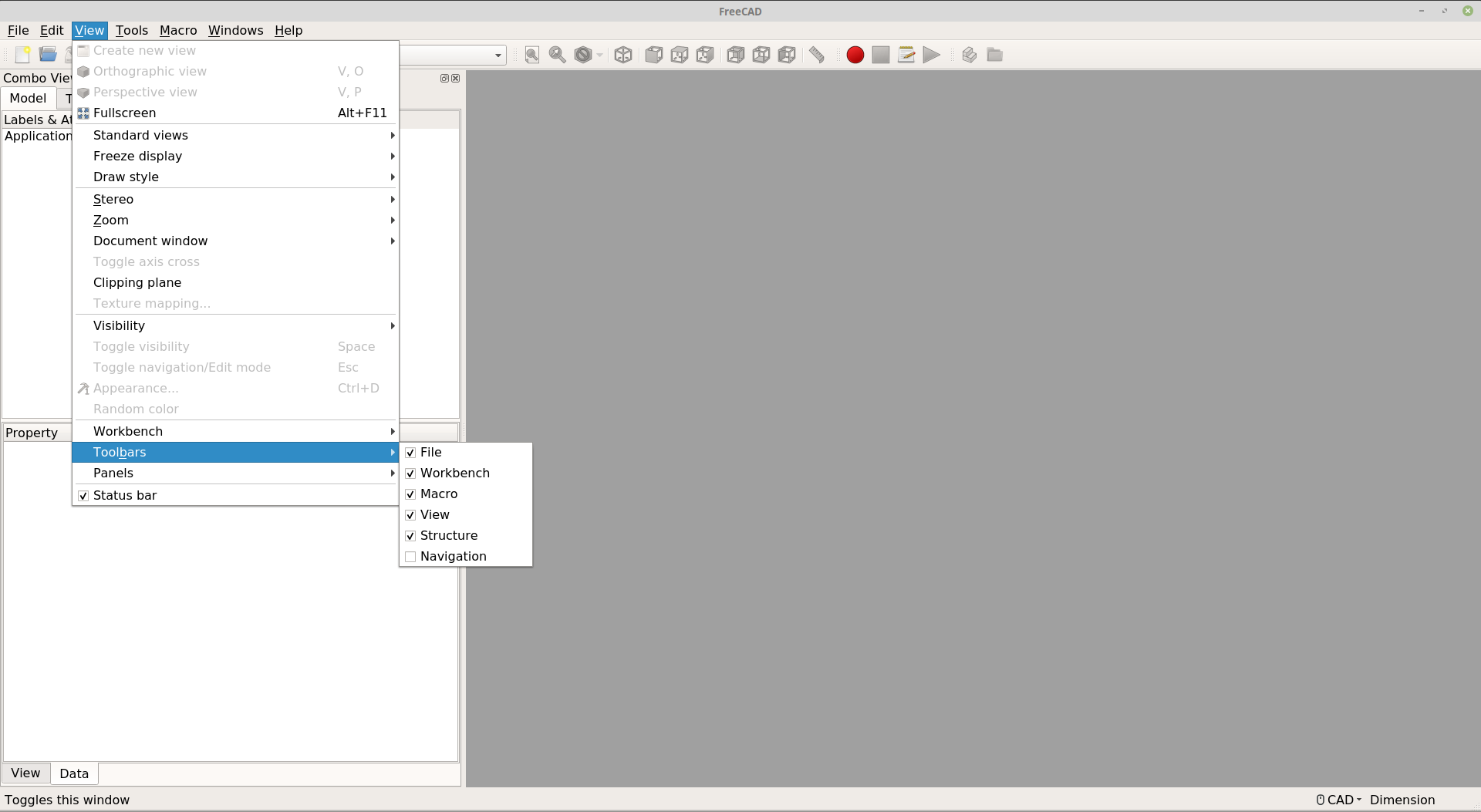Click the Measure distance ruler icon

coord(817,55)
